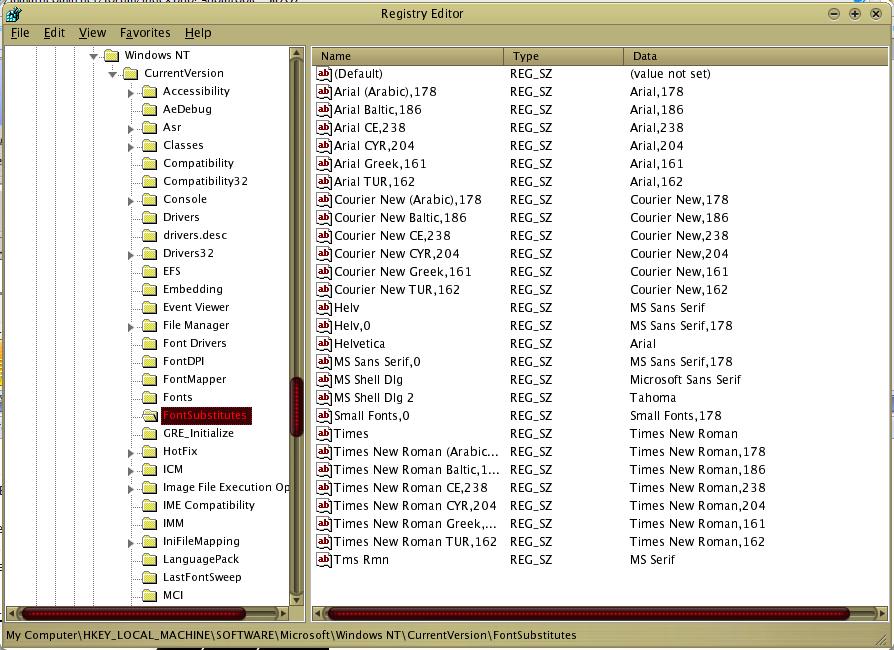Click the (Default) value string icon

pos(323,74)
